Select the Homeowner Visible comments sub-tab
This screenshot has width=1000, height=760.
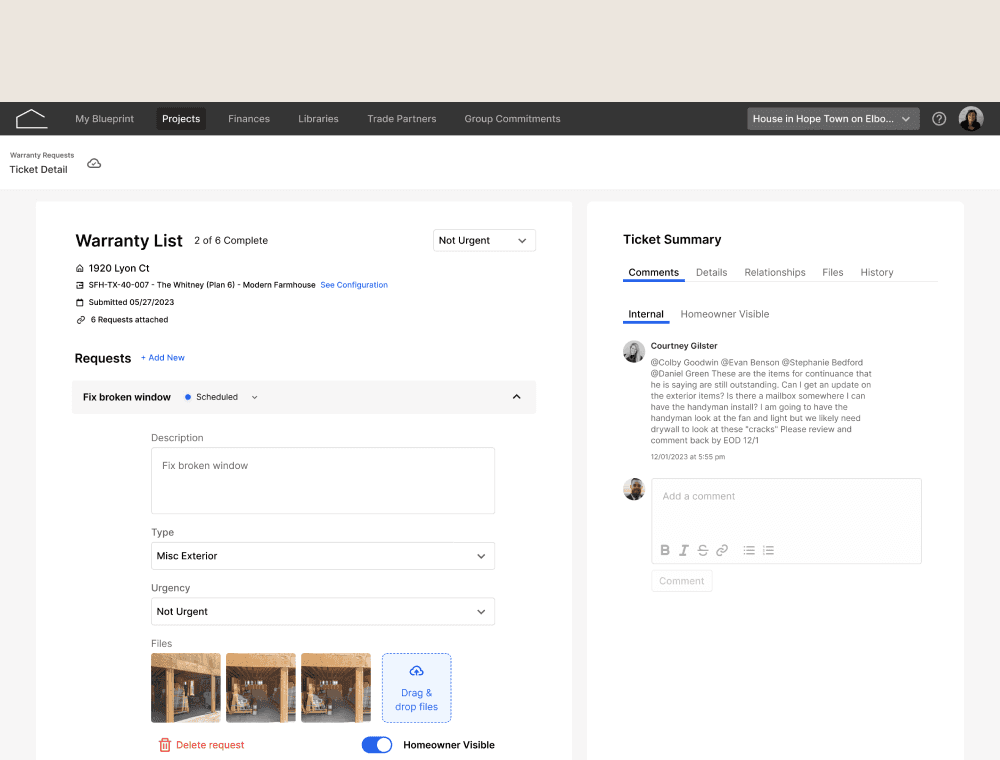724,314
